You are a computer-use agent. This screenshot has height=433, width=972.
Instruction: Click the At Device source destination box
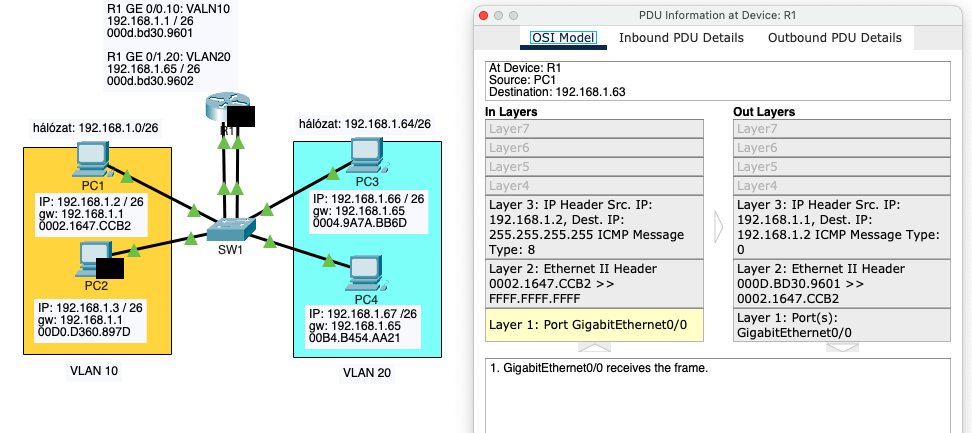tap(718, 81)
